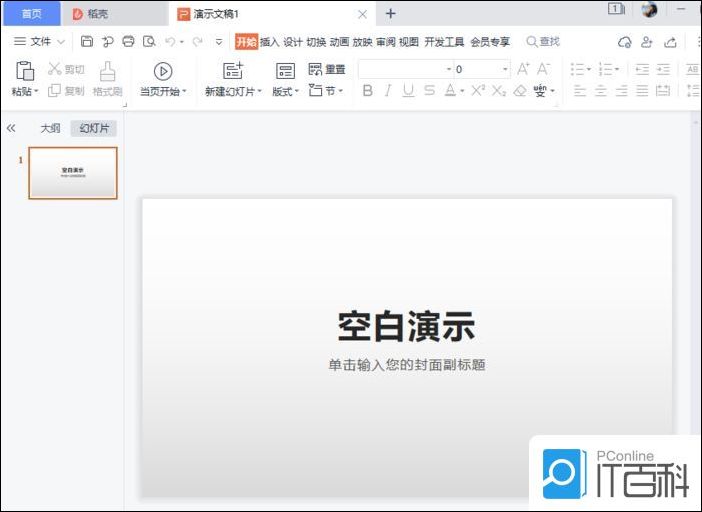Align text left
Viewport: 702px width, 512px height.
[580, 91]
